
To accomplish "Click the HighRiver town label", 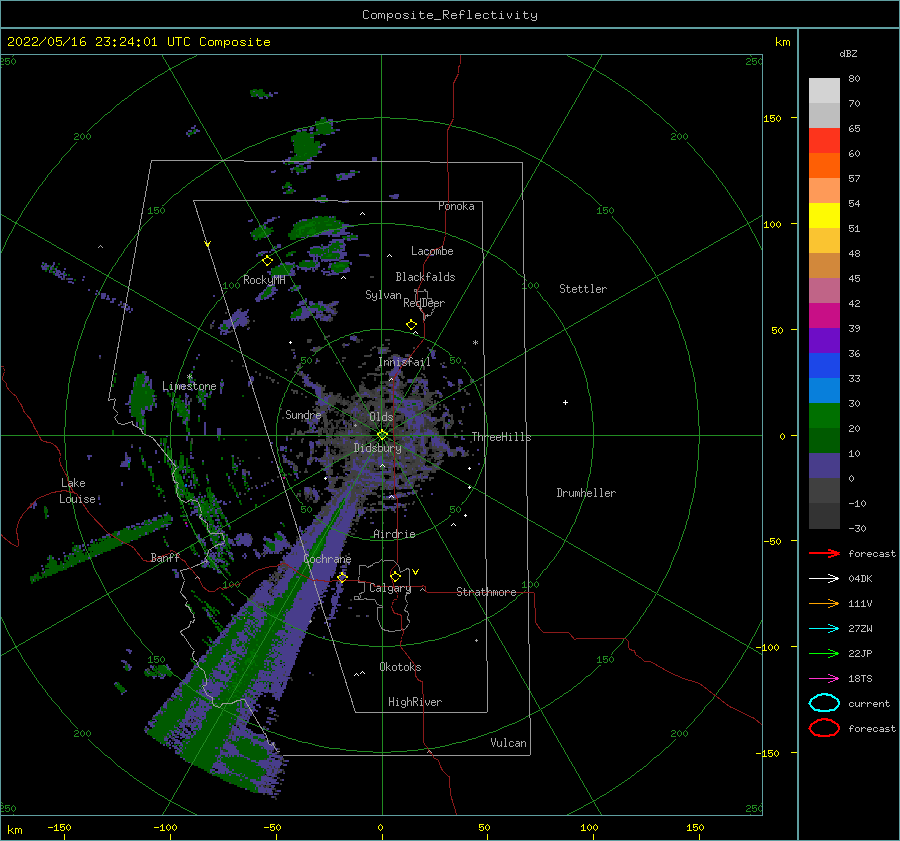I will [x=415, y=702].
